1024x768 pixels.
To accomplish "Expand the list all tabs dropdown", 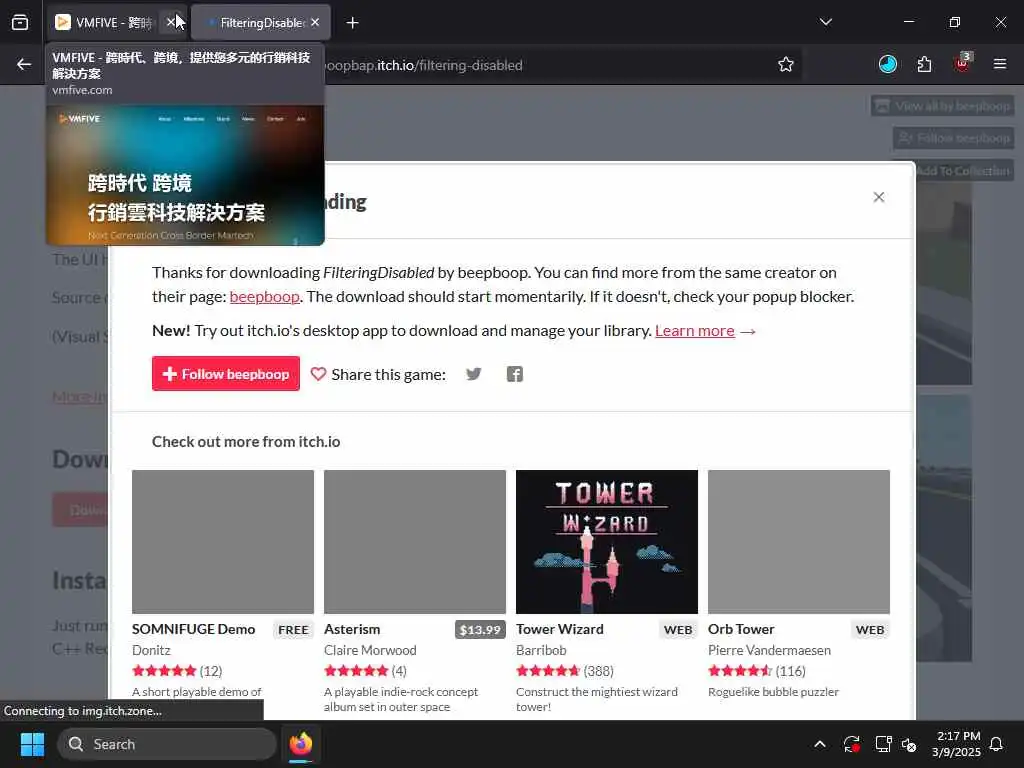I will pyautogui.click(x=826, y=22).
